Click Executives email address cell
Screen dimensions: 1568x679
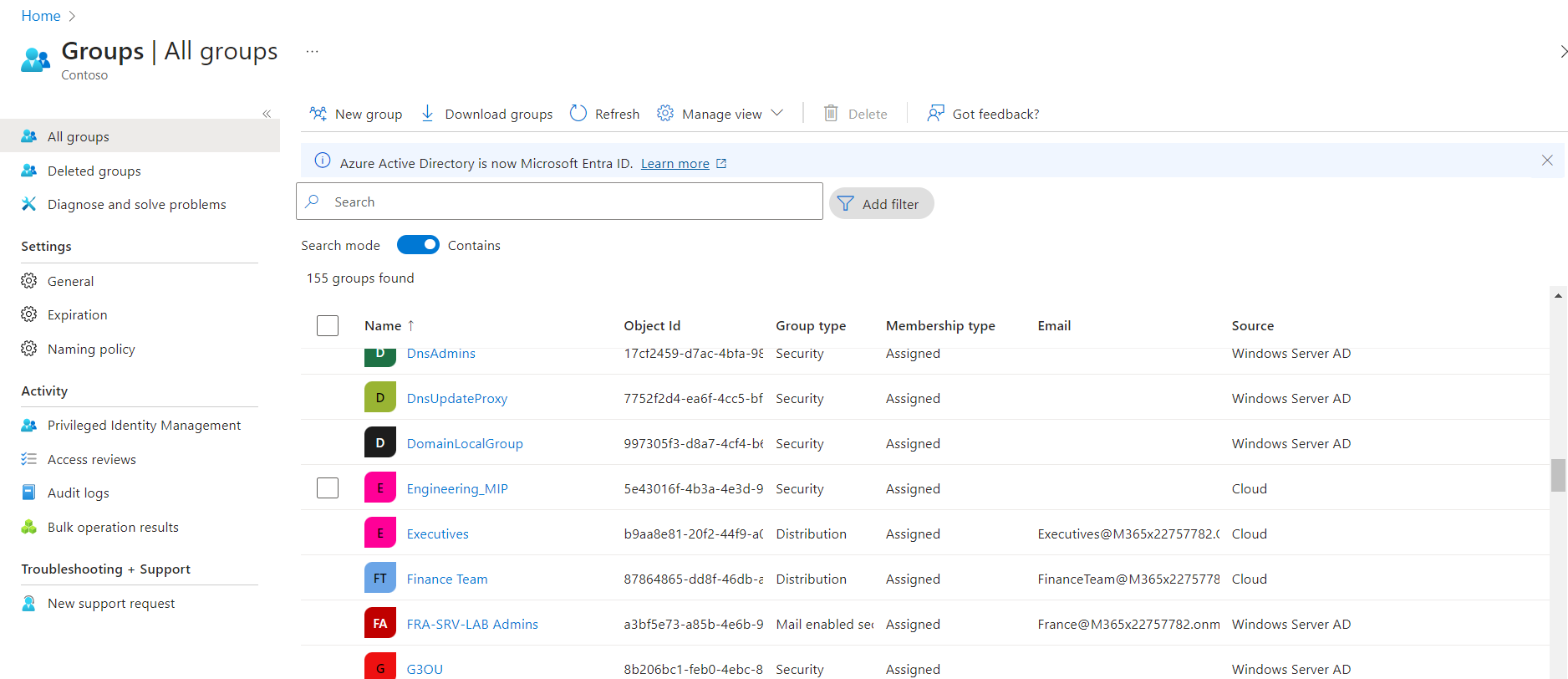click(x=1128, y=533)
